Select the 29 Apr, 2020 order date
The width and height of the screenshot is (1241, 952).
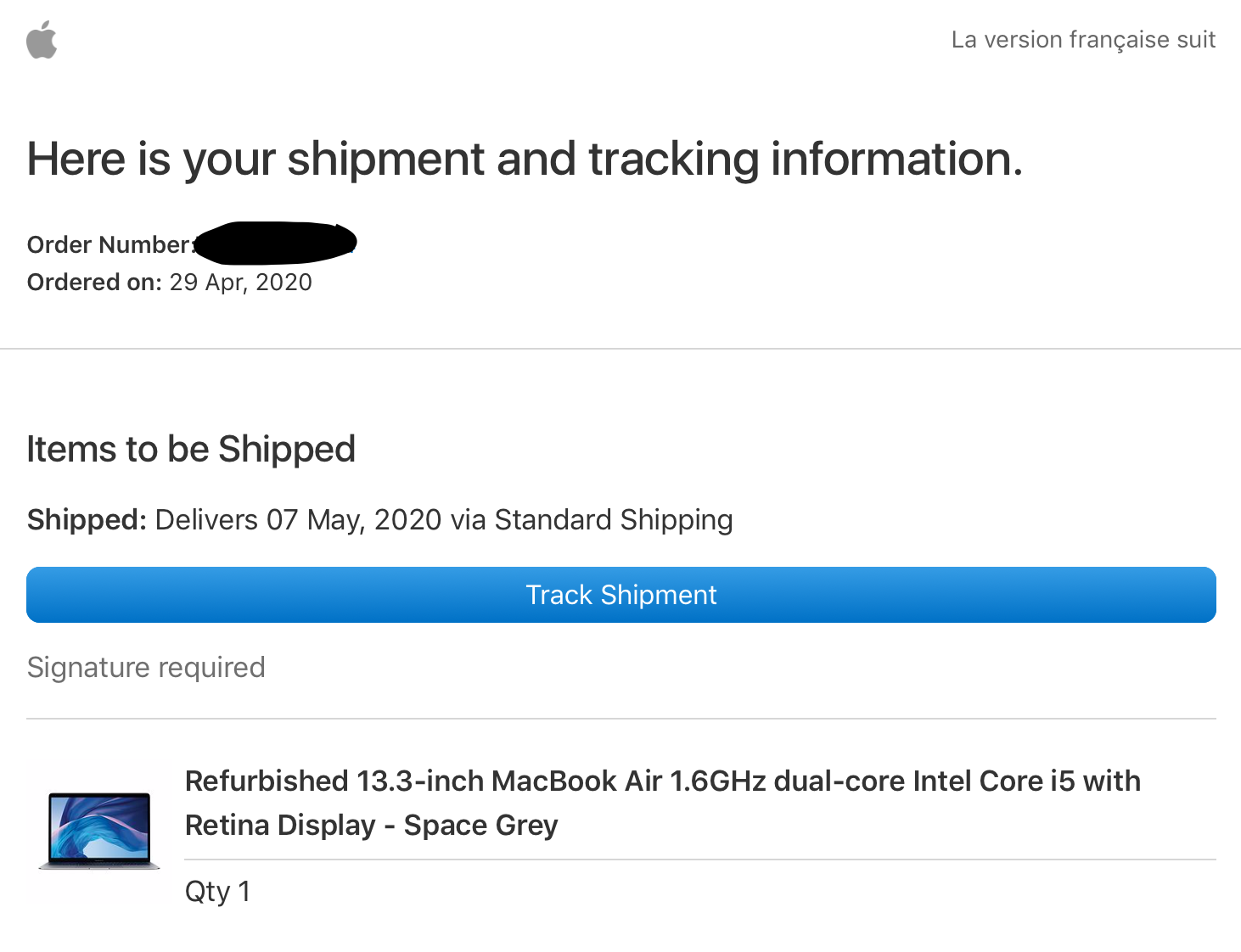tap(241, 283)
